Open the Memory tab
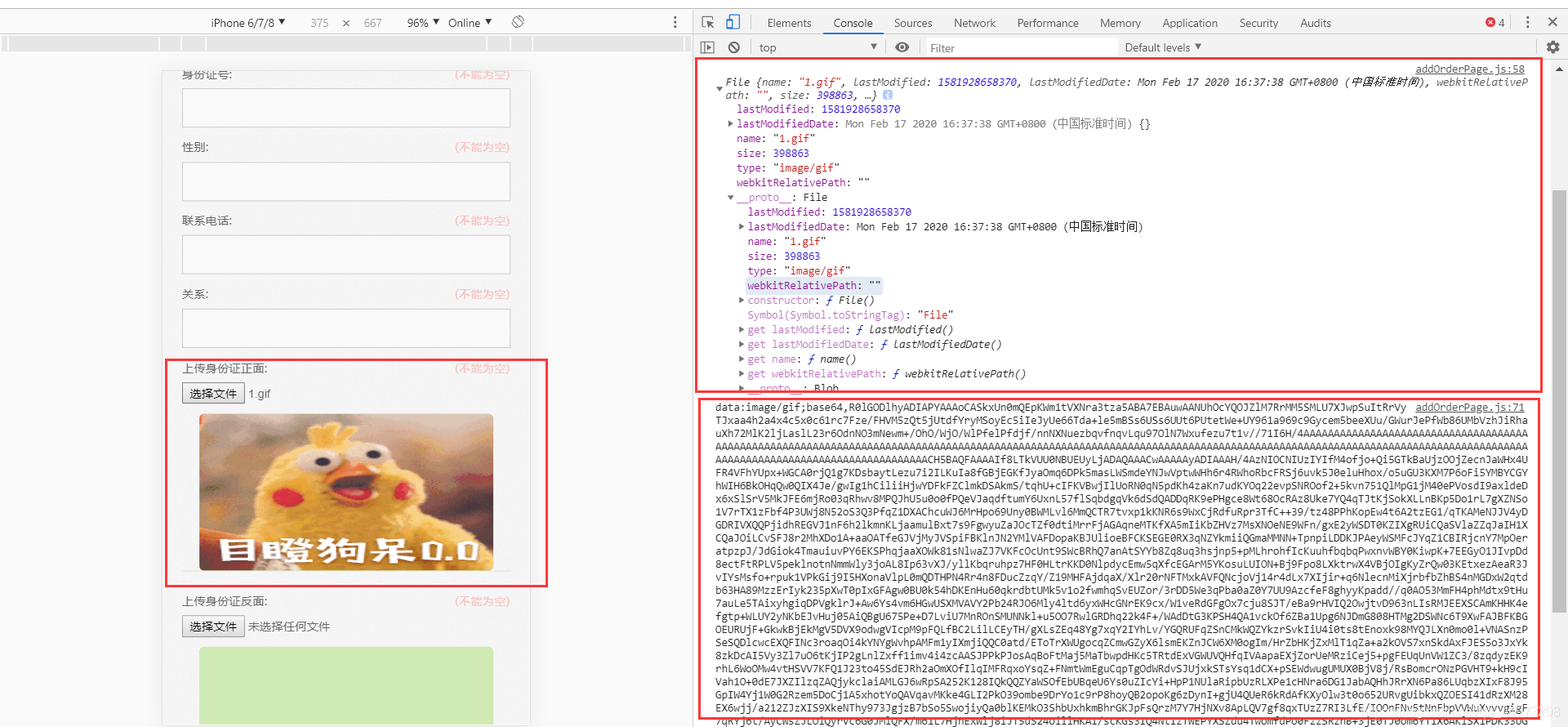1568x727 pixels. pyautogui.click(x=1120, y=23)
